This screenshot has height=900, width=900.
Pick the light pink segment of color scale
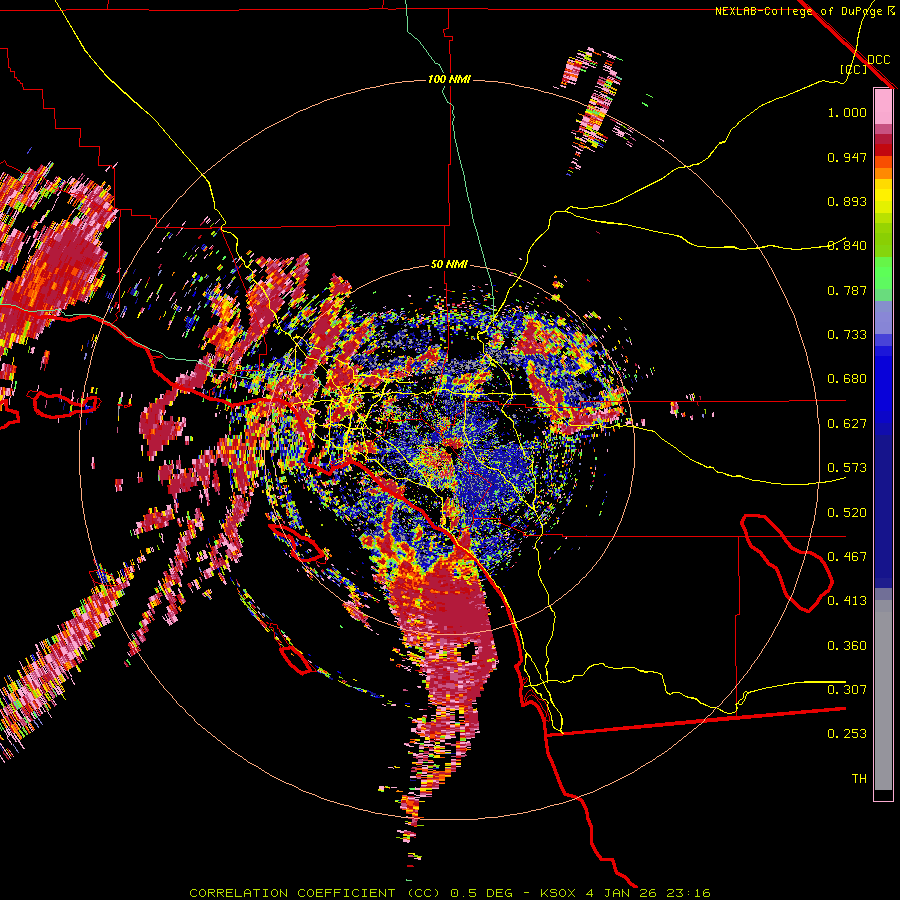pyautogui.click(x=883, y=106)
